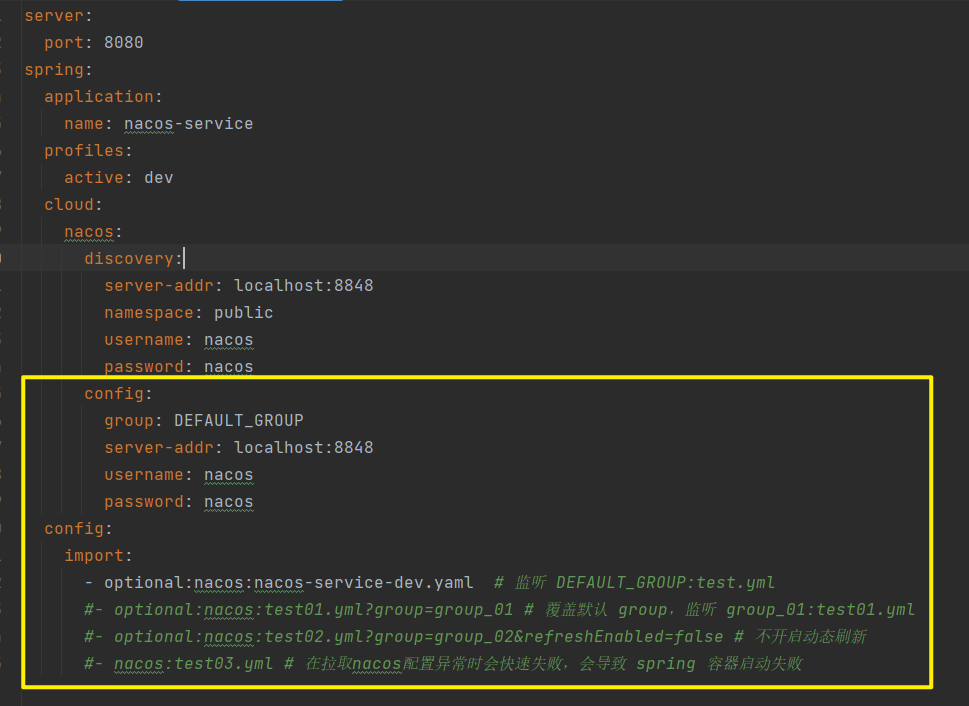969x706 pixels.
Task: Click the optional:nacos:nacos-service-dev.yaml entry
Action: (288, 582)
